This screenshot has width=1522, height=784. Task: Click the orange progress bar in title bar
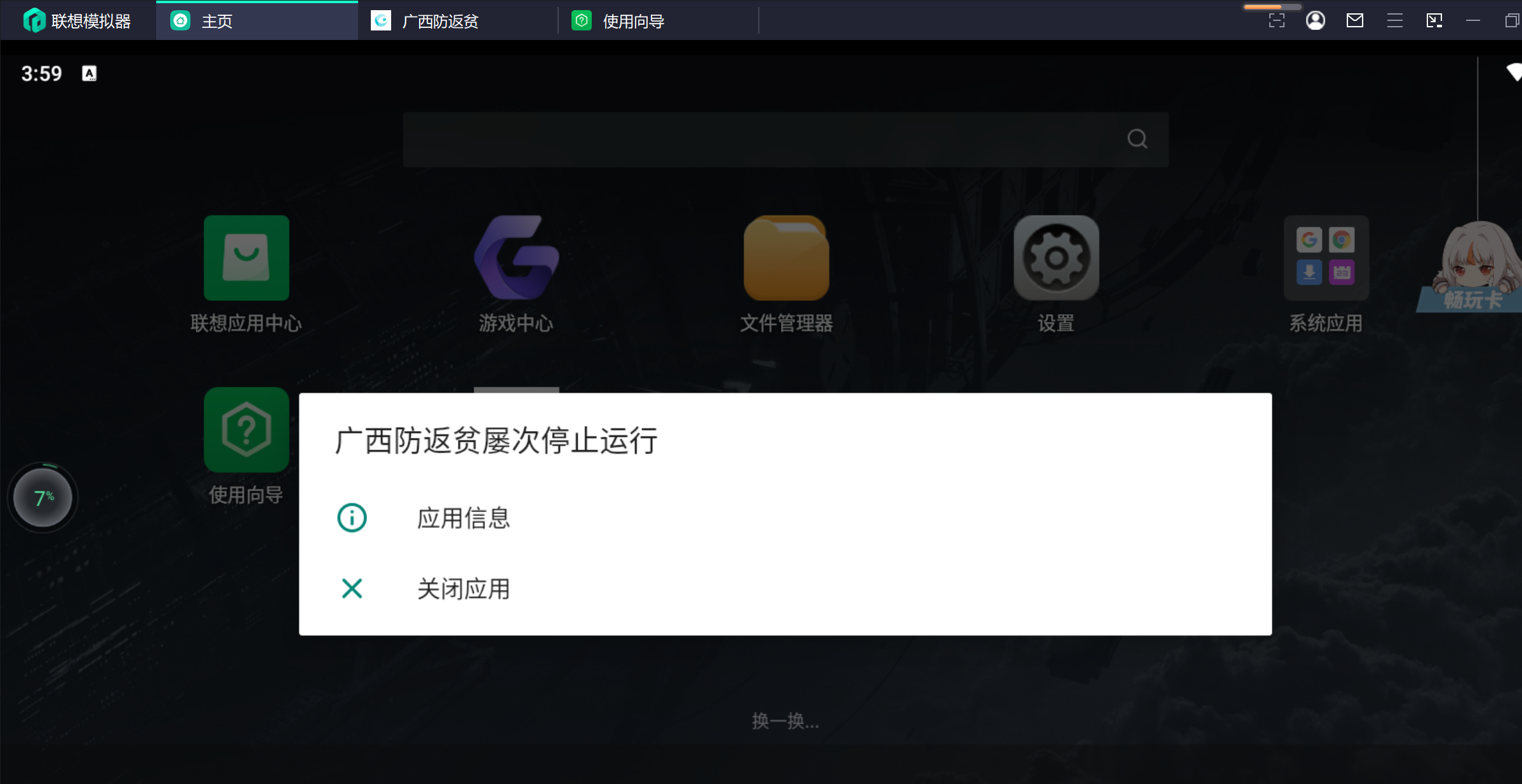(x=1272, y=6)
